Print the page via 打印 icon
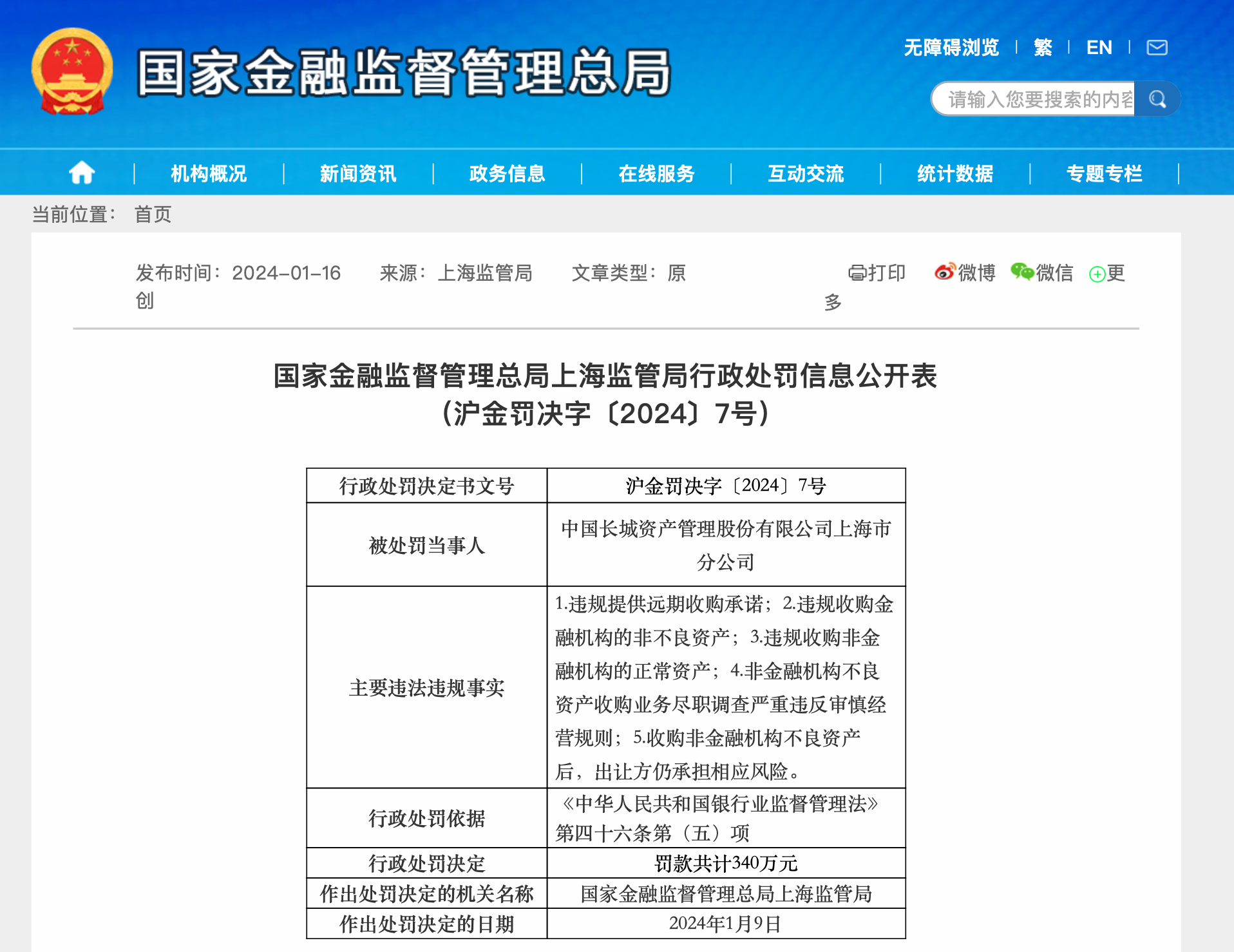The image size is (1234, 952). pos(877,273)
